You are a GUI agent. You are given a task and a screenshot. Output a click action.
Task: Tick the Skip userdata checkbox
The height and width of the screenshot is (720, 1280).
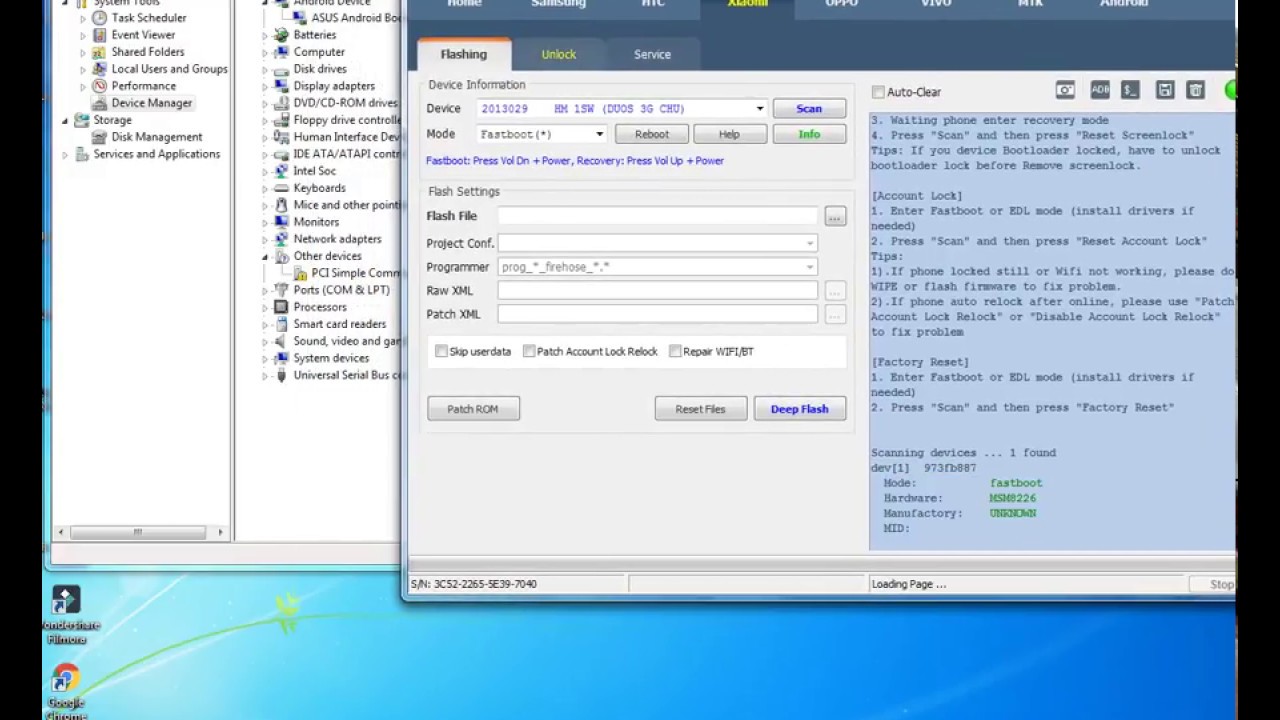coord(441,351)
